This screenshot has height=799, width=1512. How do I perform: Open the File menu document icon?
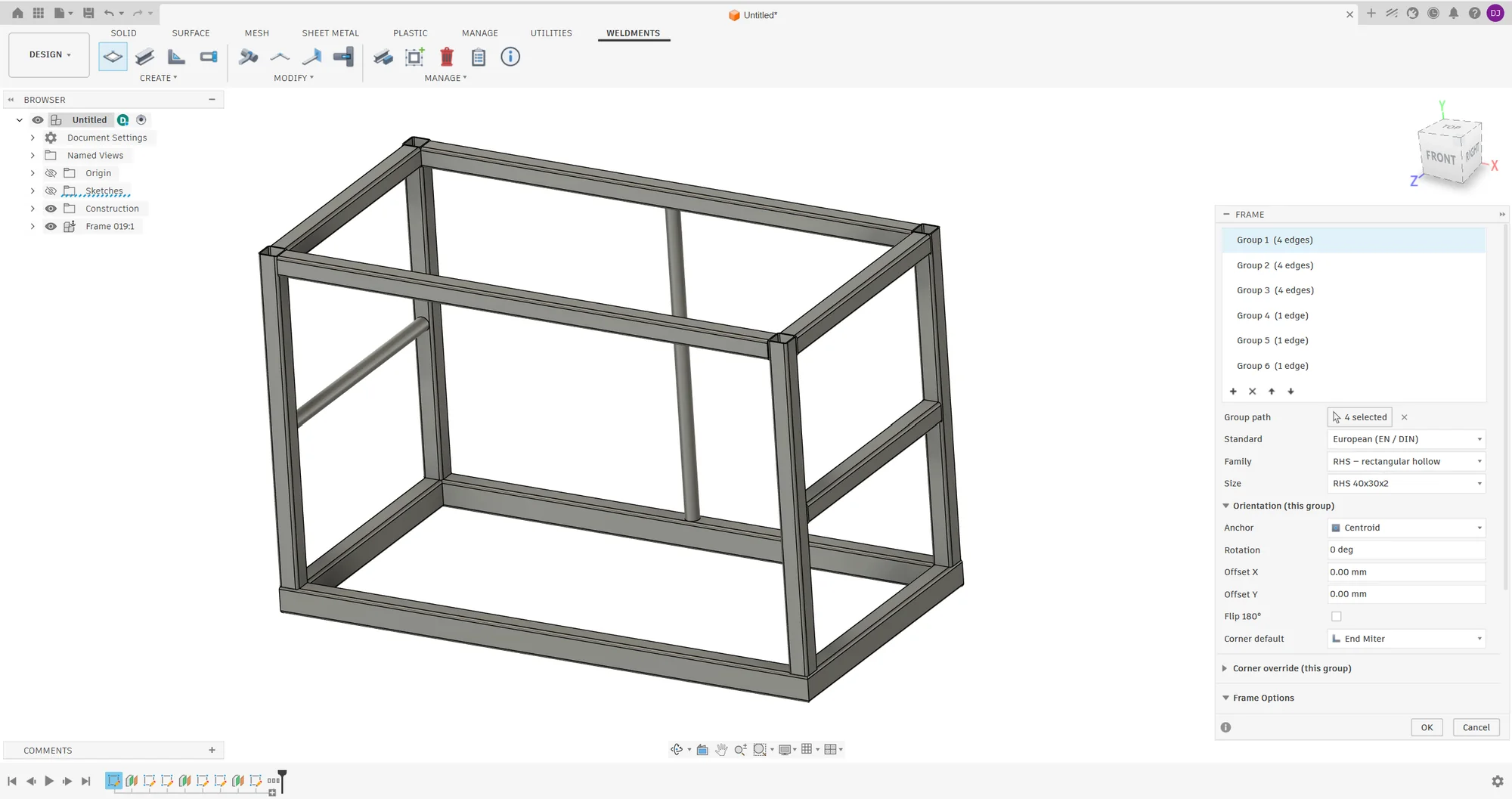click(60, 13)
